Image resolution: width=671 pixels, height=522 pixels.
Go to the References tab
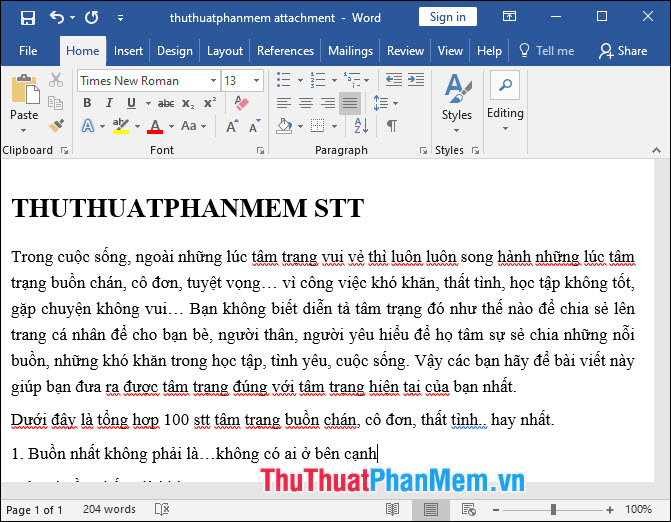(x=285, y=51)
